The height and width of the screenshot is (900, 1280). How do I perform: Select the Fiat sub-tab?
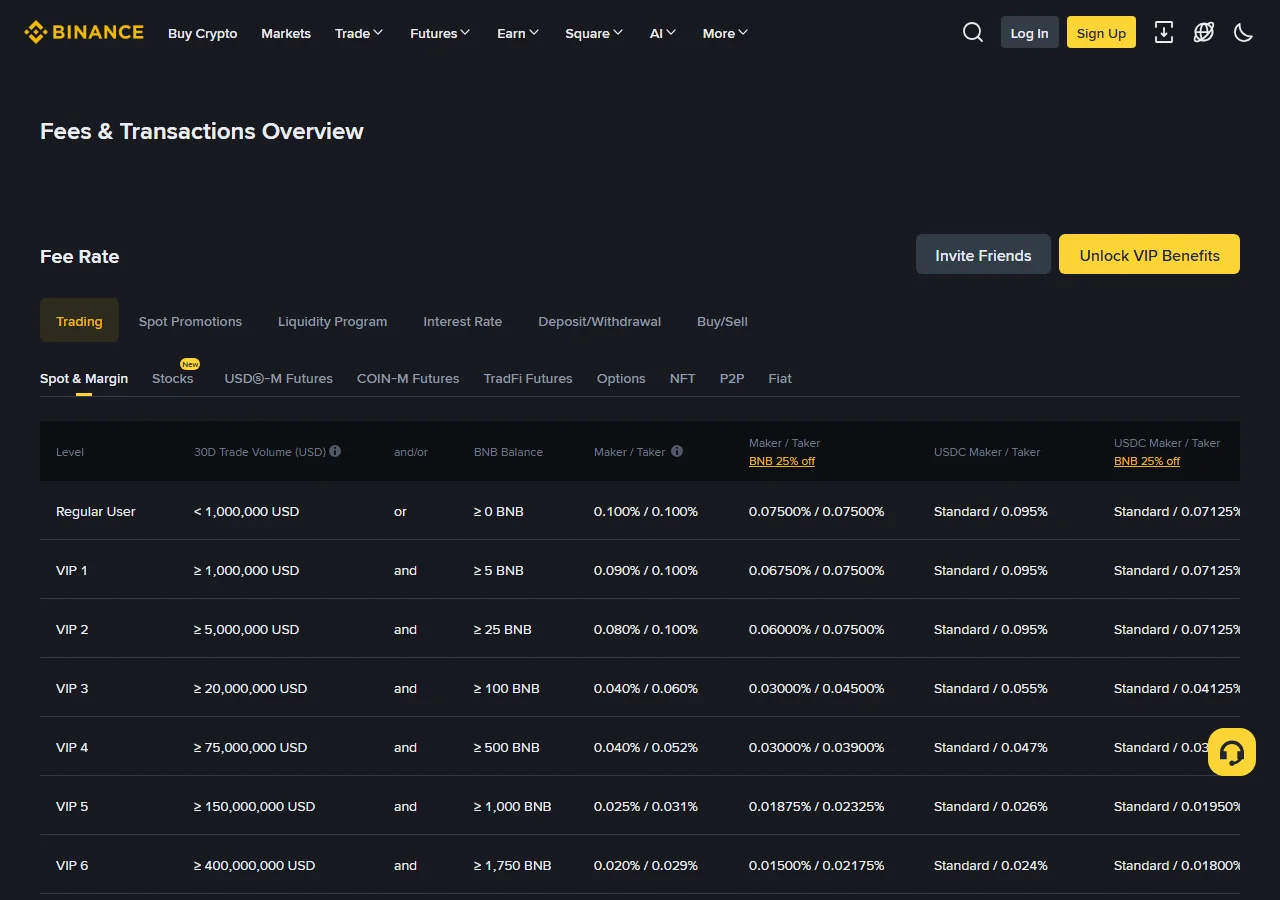780,378
